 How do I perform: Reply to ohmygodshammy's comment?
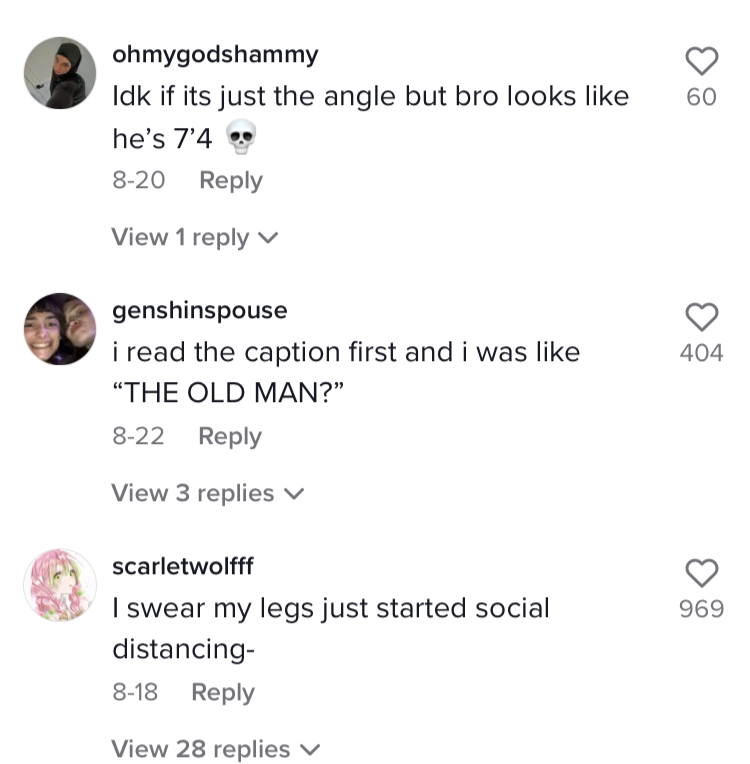[x=231, y=180]
